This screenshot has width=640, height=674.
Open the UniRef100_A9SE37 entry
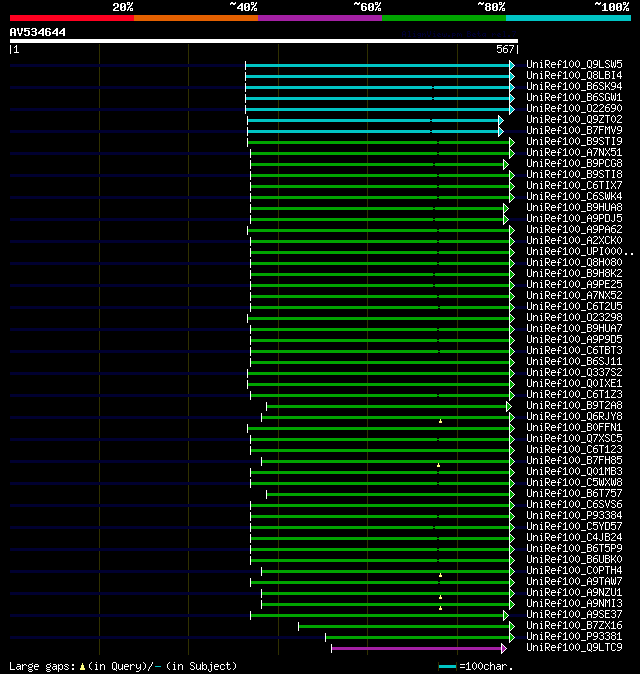(574, 615)
